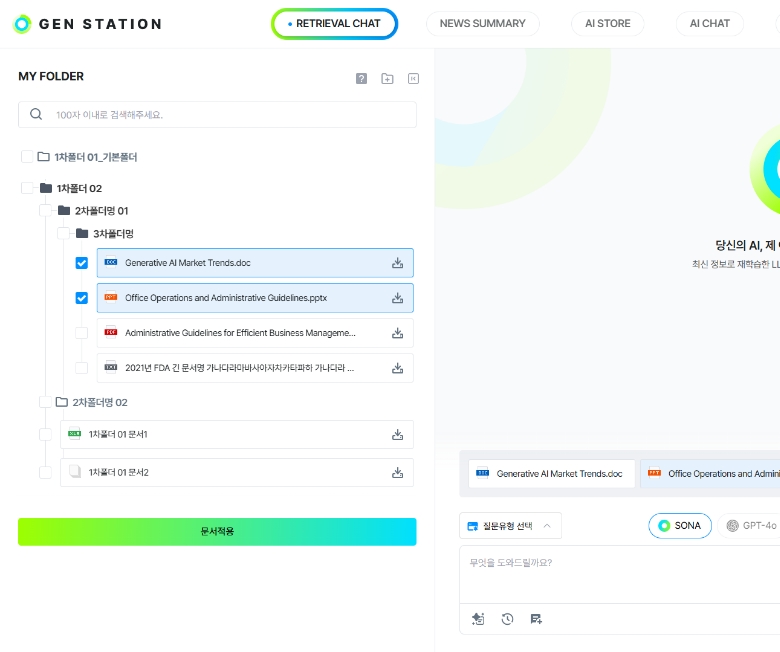The image size is (780, 652).
Task: Download the 2021년 FDA document
Action: [x=397, y=368]
